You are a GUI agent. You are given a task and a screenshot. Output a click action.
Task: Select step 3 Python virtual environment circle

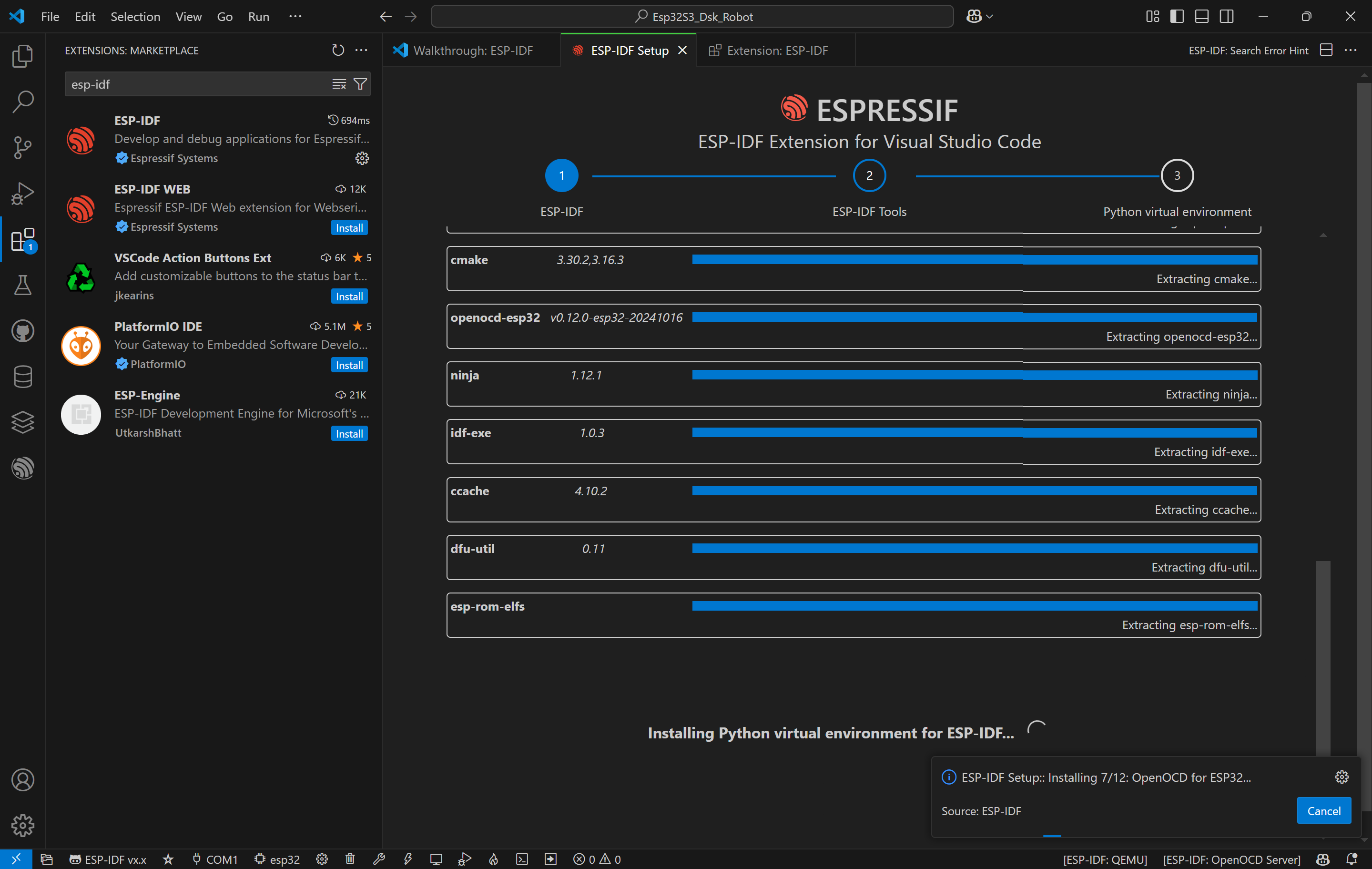(1177, 175)
